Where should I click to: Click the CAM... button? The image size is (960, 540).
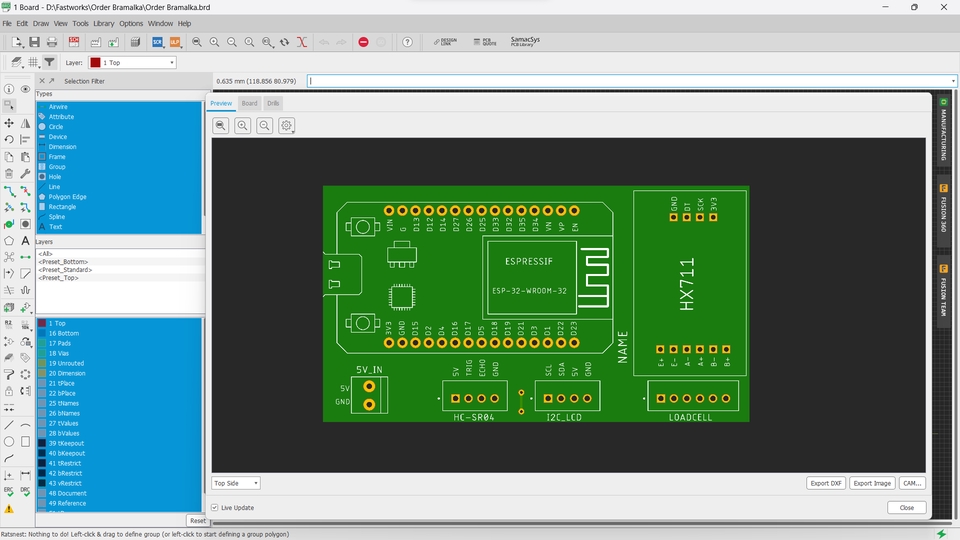point(911,483)
